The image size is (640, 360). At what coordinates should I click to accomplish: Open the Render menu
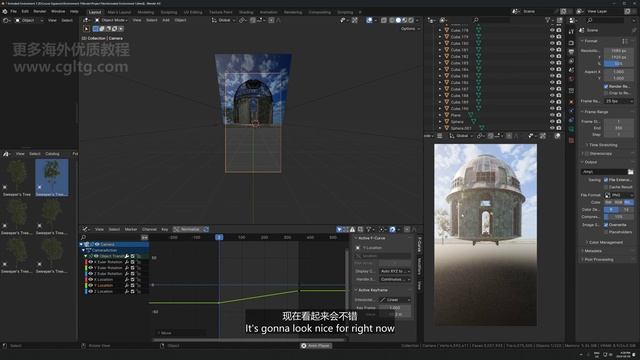tap(40, 11)
